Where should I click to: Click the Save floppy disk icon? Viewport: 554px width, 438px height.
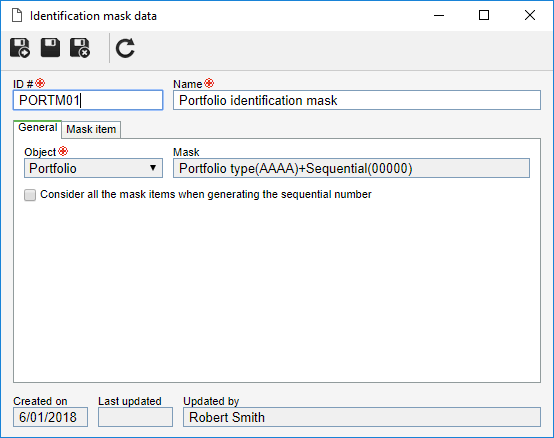coord(50,48)
